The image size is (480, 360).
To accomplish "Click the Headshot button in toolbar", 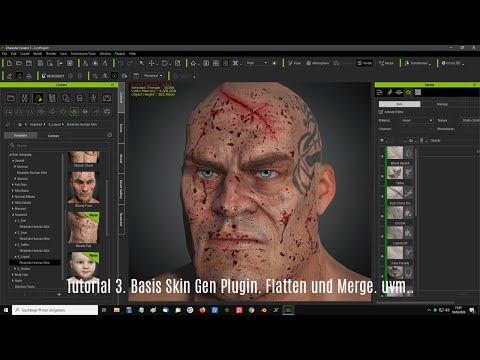I will pyautogui.click(x=53, y=76).
